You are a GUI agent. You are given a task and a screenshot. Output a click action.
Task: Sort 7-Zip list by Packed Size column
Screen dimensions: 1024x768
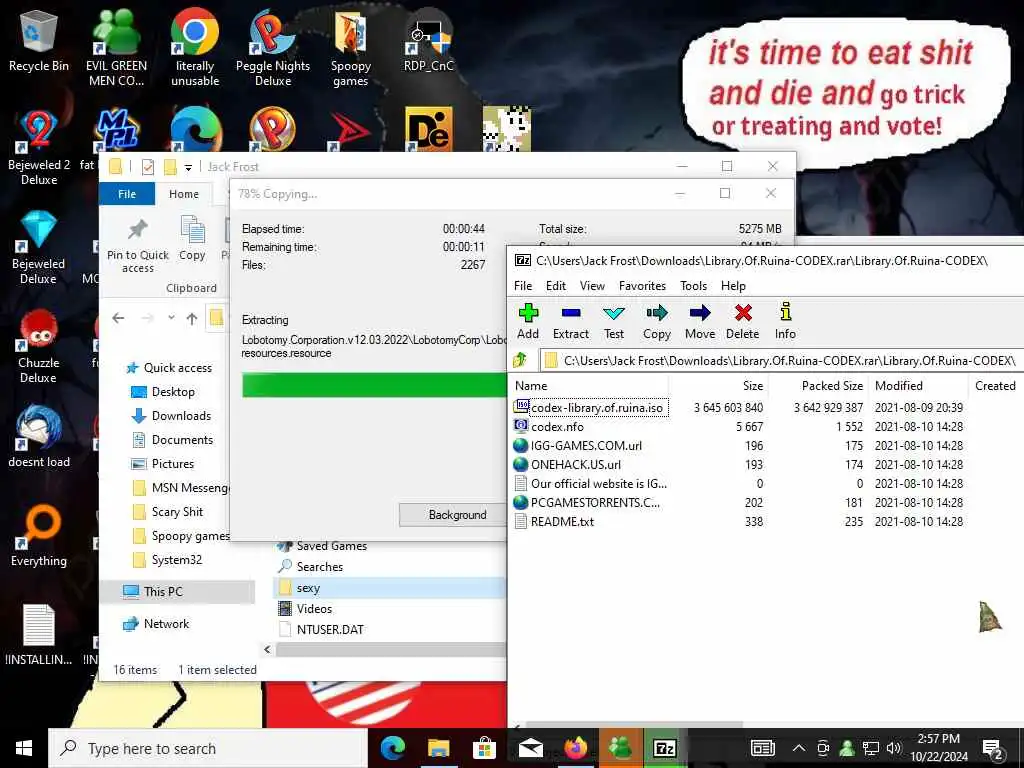tap(818, 385)
